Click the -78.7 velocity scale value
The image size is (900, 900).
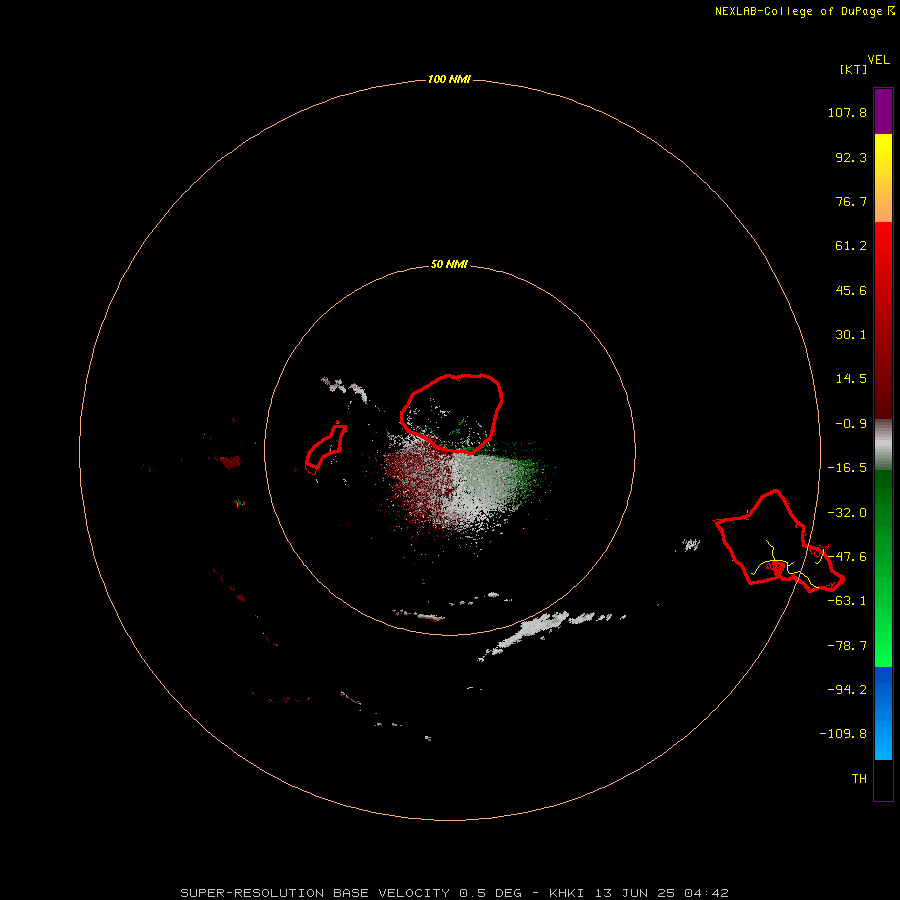pos(847,646)
